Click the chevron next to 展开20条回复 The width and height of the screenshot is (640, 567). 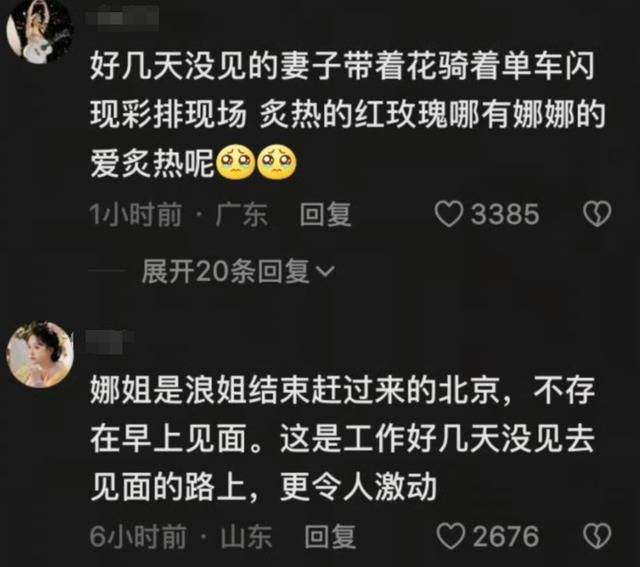325,271
